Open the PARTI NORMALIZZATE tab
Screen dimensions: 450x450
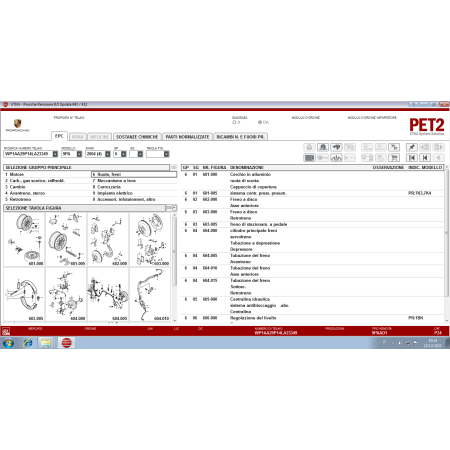[x=187, y=137]
